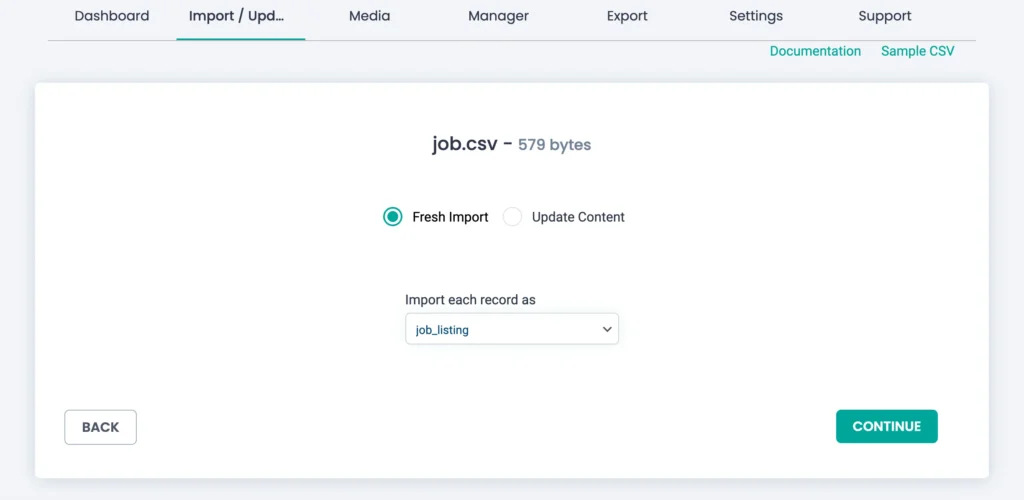Open the Documentation link
The image size is (1024, 500).
815,51
